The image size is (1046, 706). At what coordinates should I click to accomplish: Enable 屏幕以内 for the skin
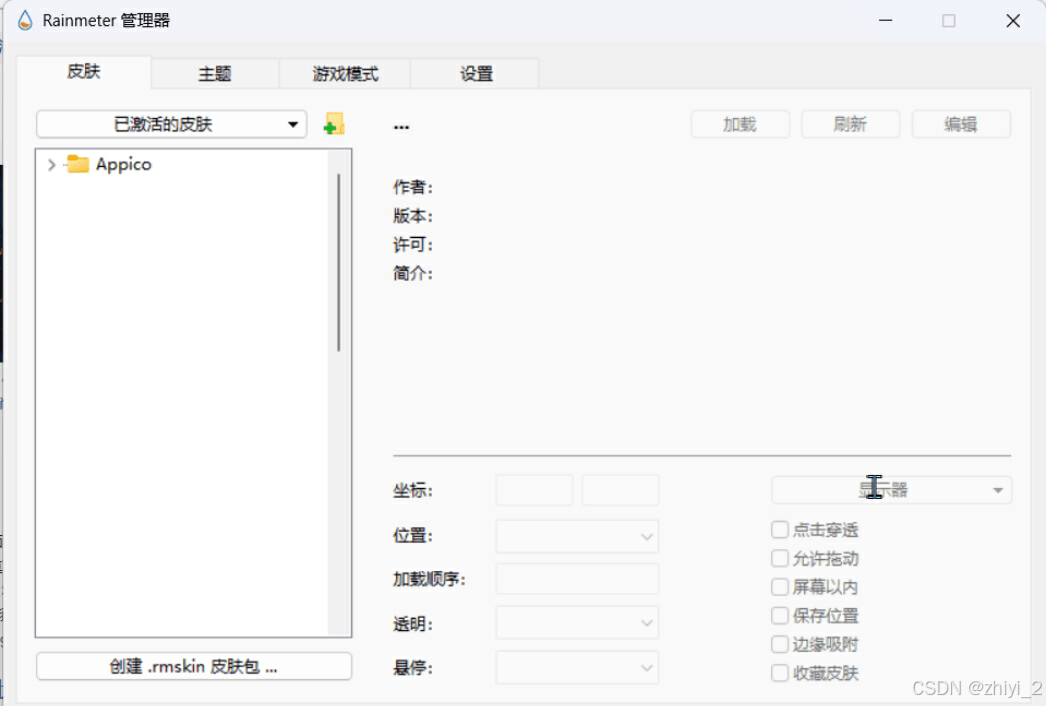click(x=780, y=586)
